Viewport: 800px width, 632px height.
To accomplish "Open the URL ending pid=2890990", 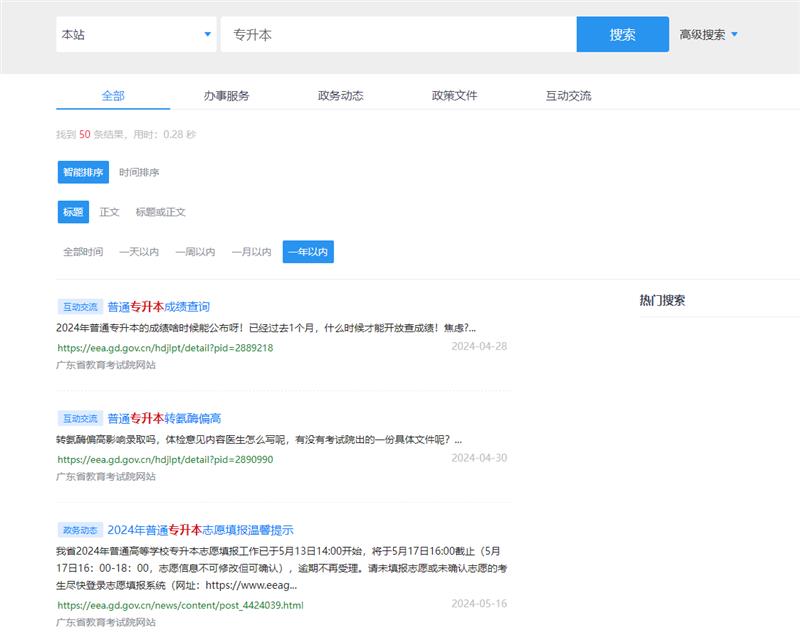I will tap(165, 460).
